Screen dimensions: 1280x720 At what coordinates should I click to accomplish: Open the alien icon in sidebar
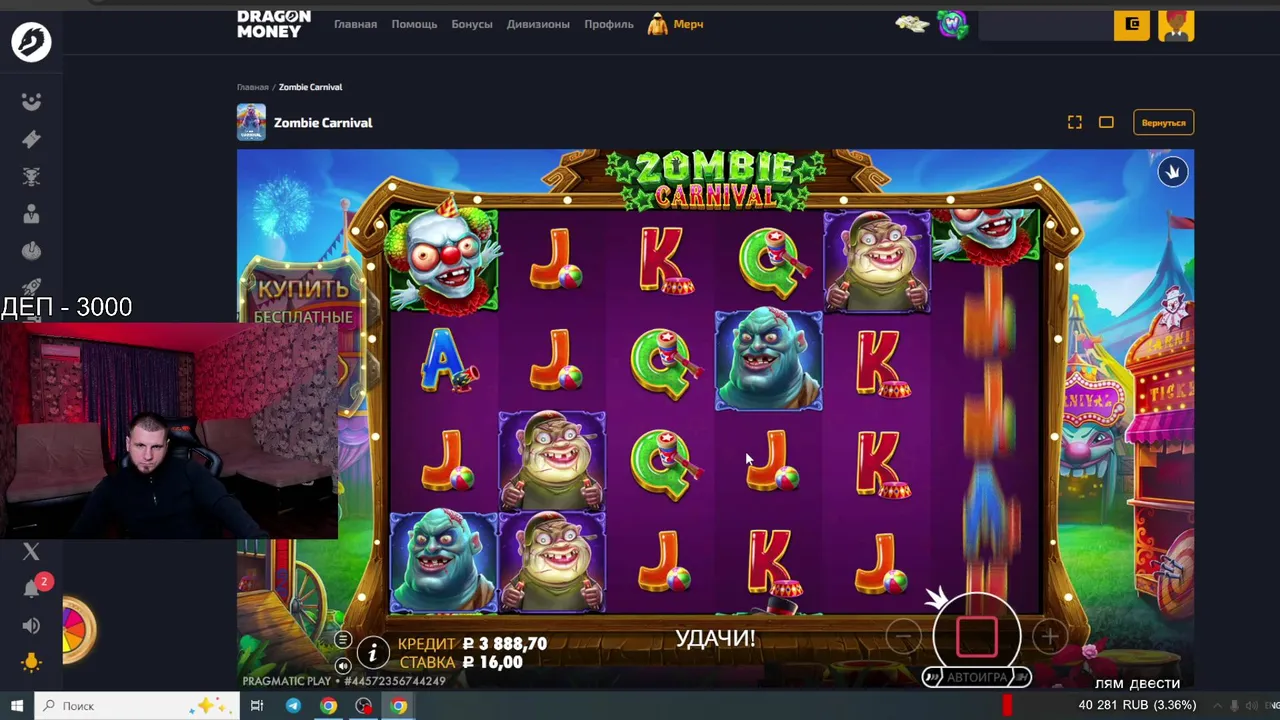coord(31,177)
